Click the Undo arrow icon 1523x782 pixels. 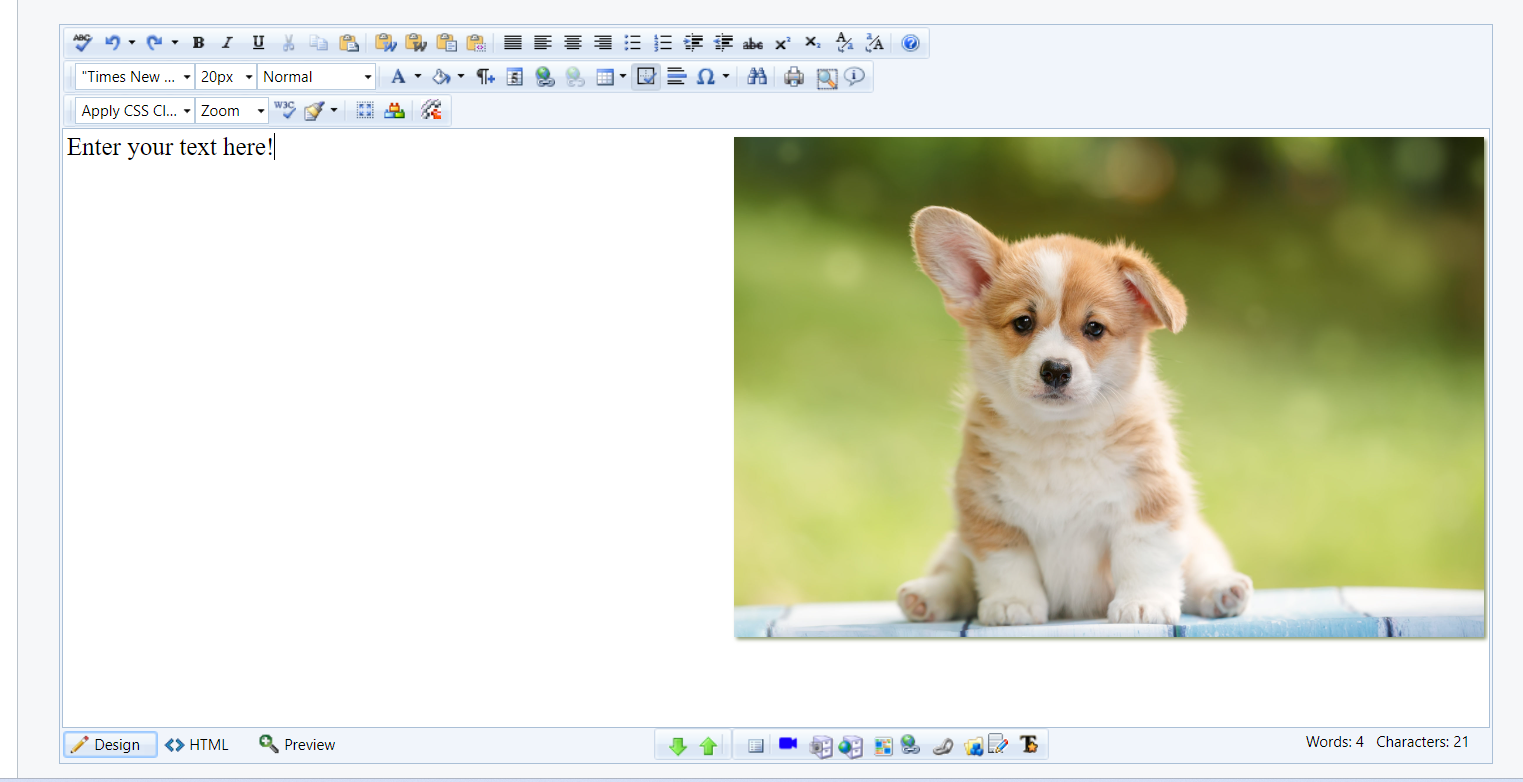pyautogui.click(x=113, y=43)
